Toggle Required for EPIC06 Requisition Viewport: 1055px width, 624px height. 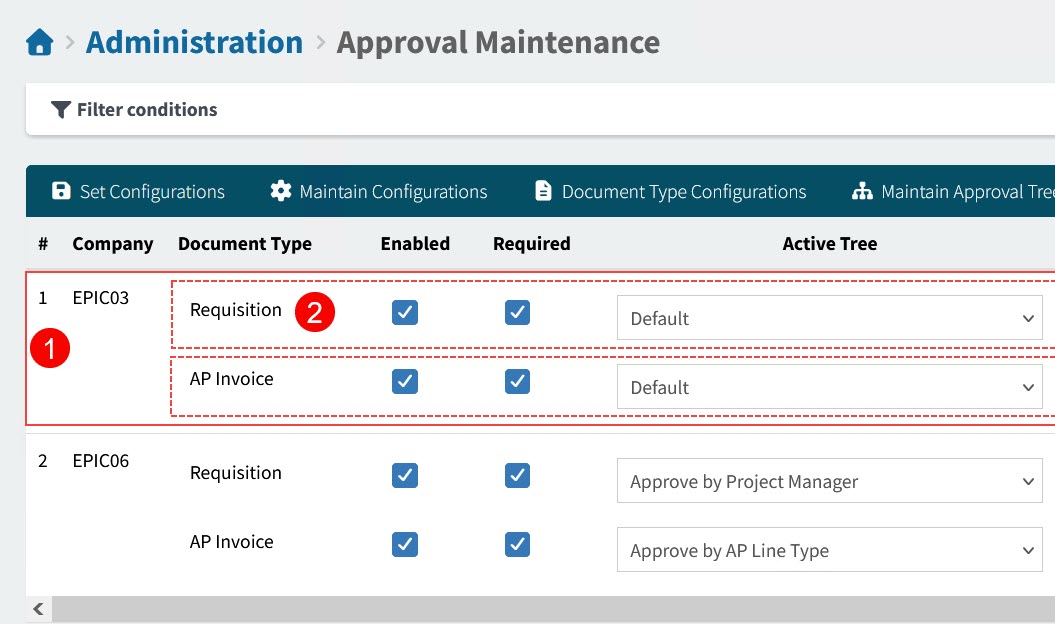tap(517, 475)
